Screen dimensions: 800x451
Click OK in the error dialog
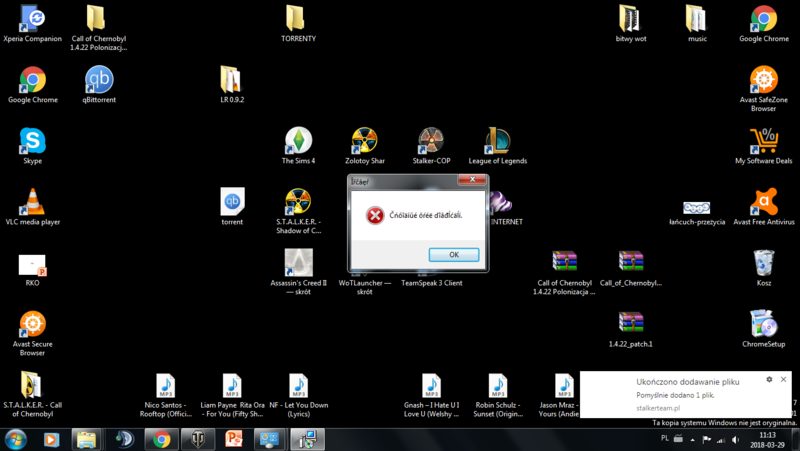(x=453, y=255)
